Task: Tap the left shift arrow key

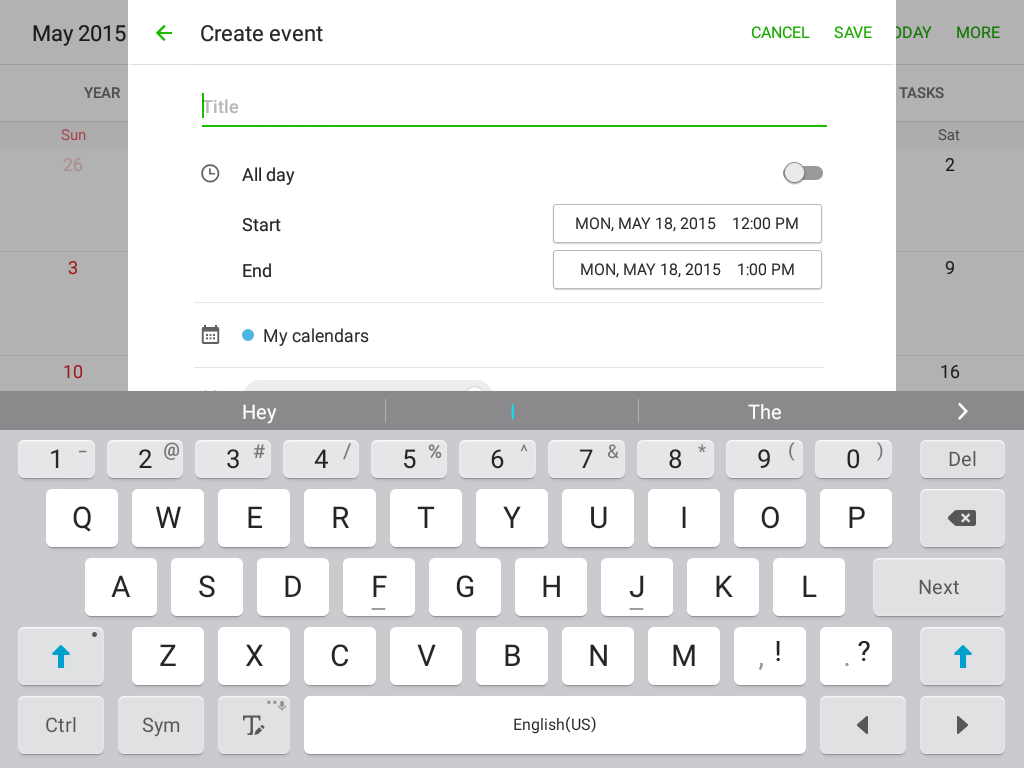Action: 61,656
